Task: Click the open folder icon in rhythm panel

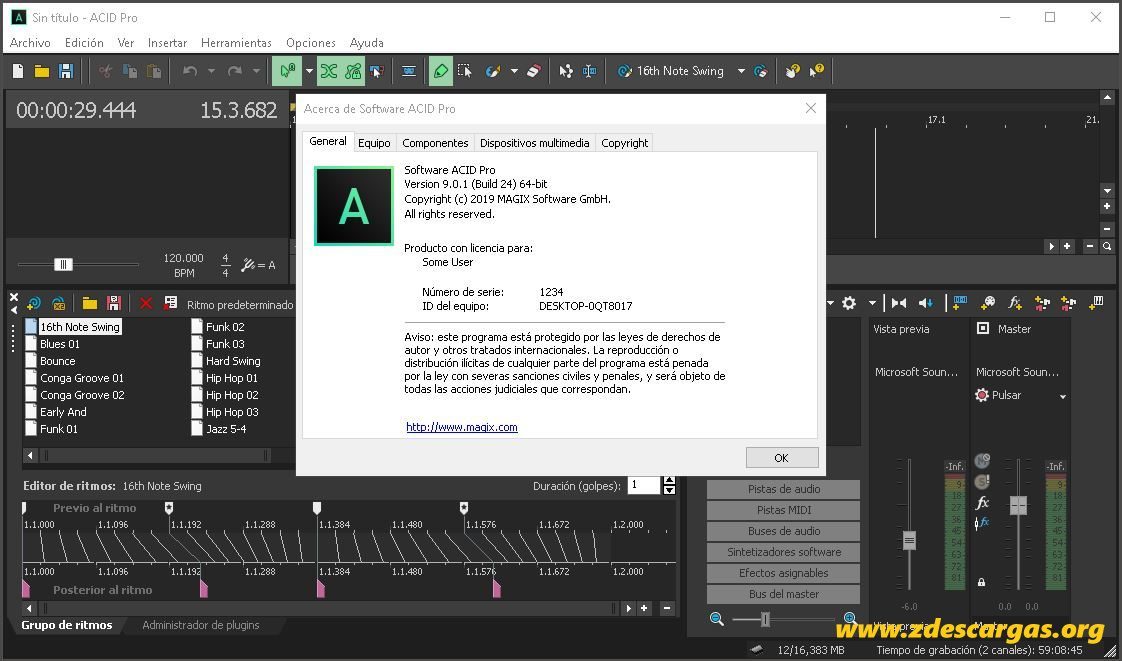Action: 89,303
